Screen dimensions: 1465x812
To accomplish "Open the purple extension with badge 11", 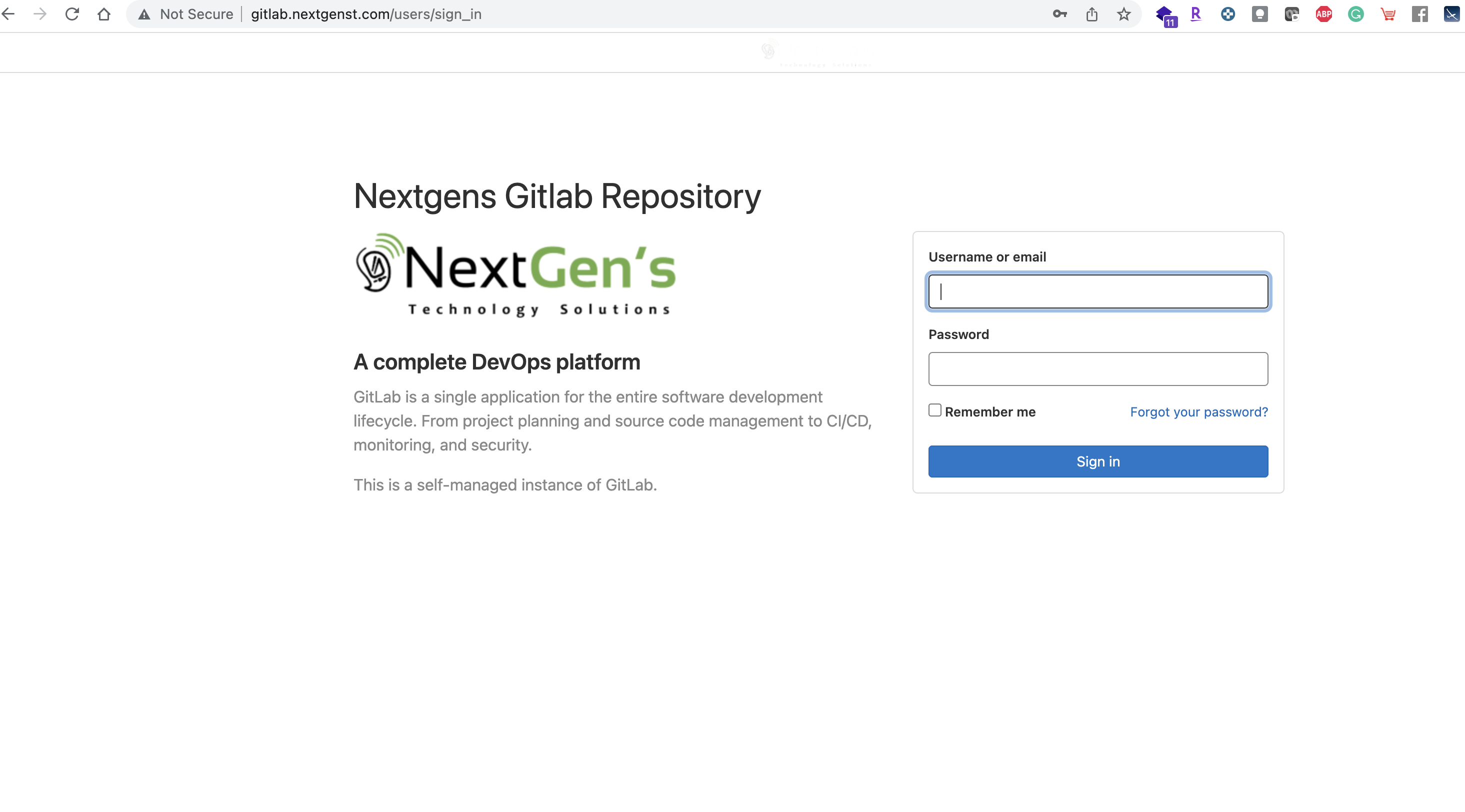I will pos(1165,15).
